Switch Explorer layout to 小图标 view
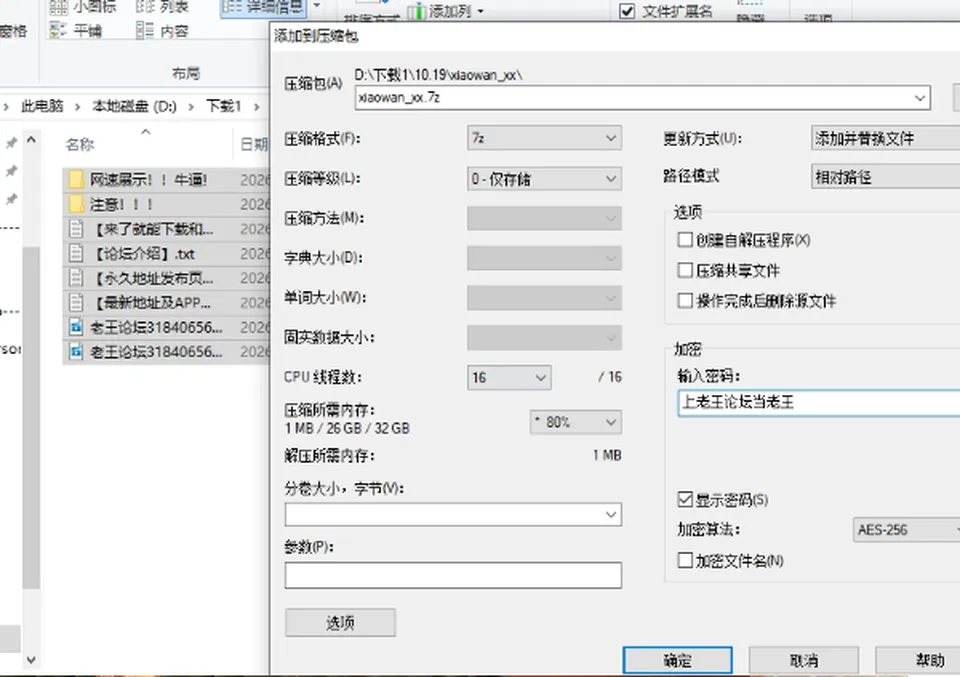 tap(82, 7)
